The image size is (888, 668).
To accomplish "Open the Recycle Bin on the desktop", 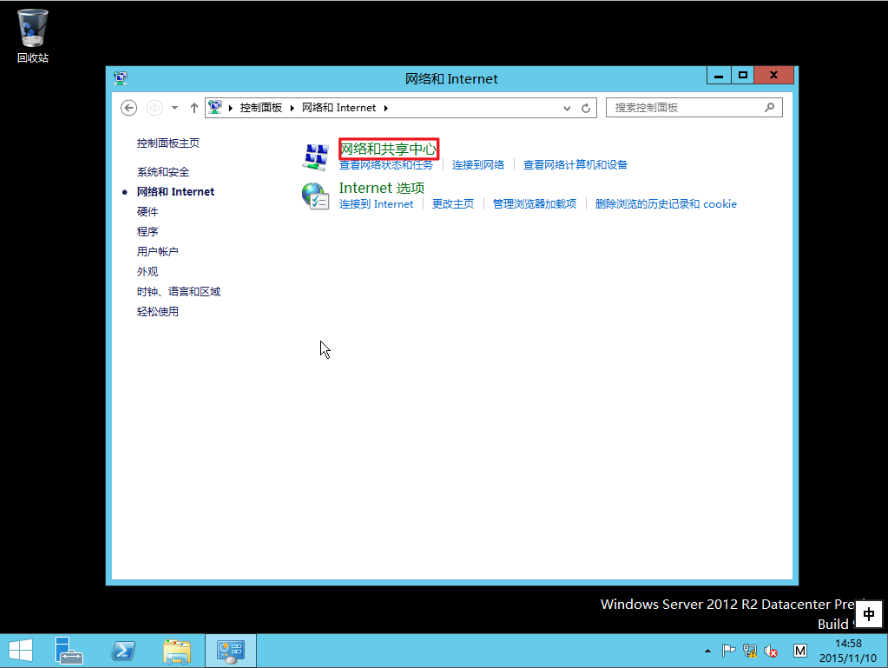I will [x=32, y=36].
